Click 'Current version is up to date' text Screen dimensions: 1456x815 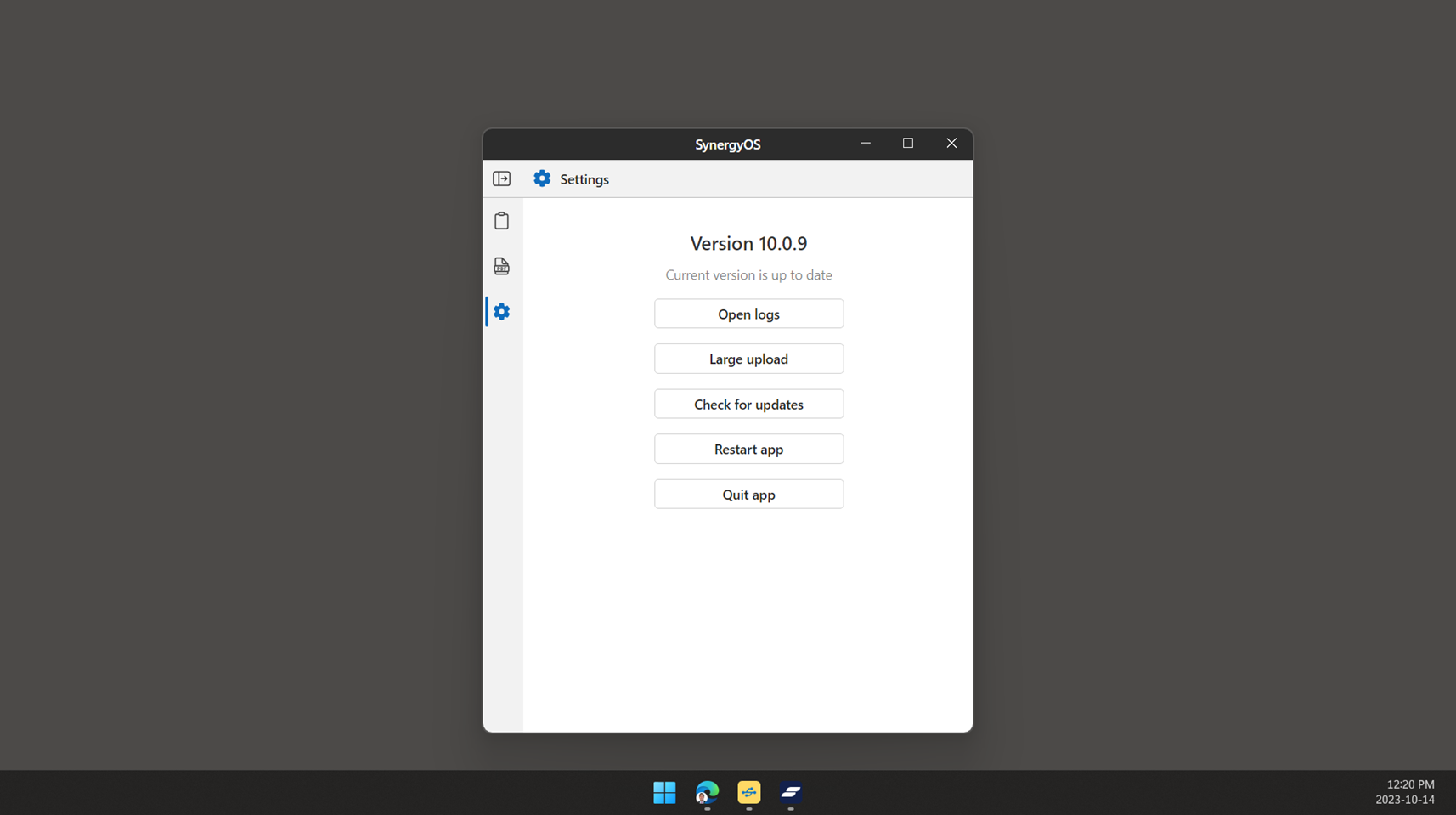click(x=748, y=274)
